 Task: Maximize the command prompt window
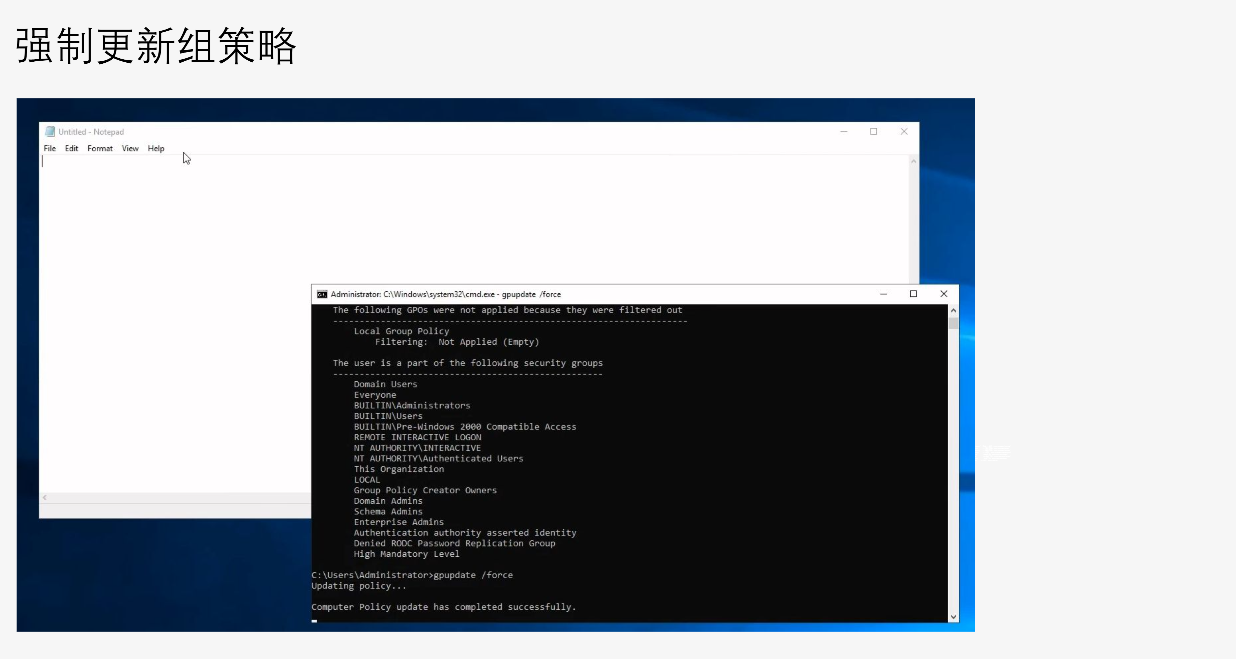pyautogui.click(x=913, y=294)
